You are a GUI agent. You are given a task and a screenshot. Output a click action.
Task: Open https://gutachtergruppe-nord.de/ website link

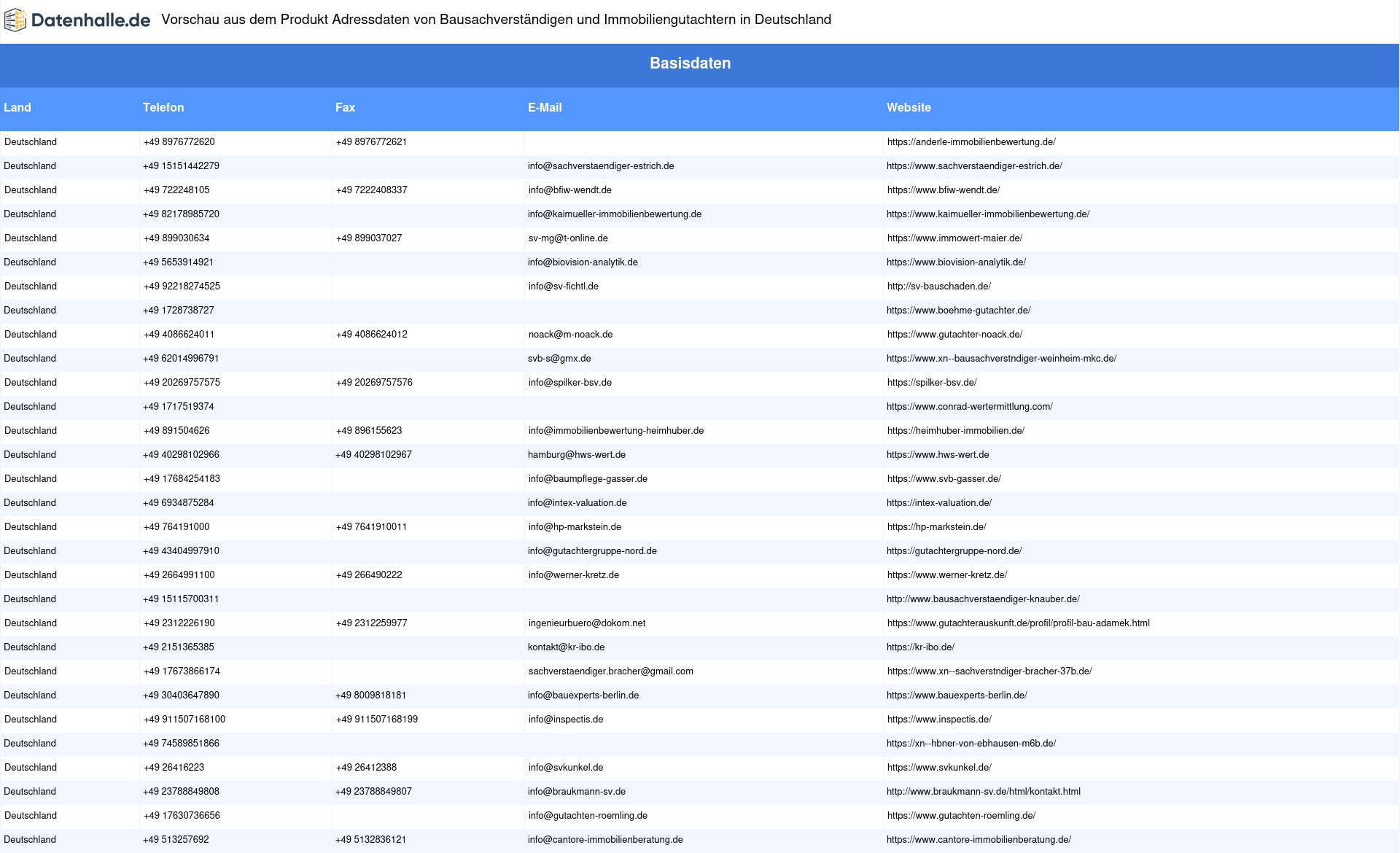pos(954,551)
